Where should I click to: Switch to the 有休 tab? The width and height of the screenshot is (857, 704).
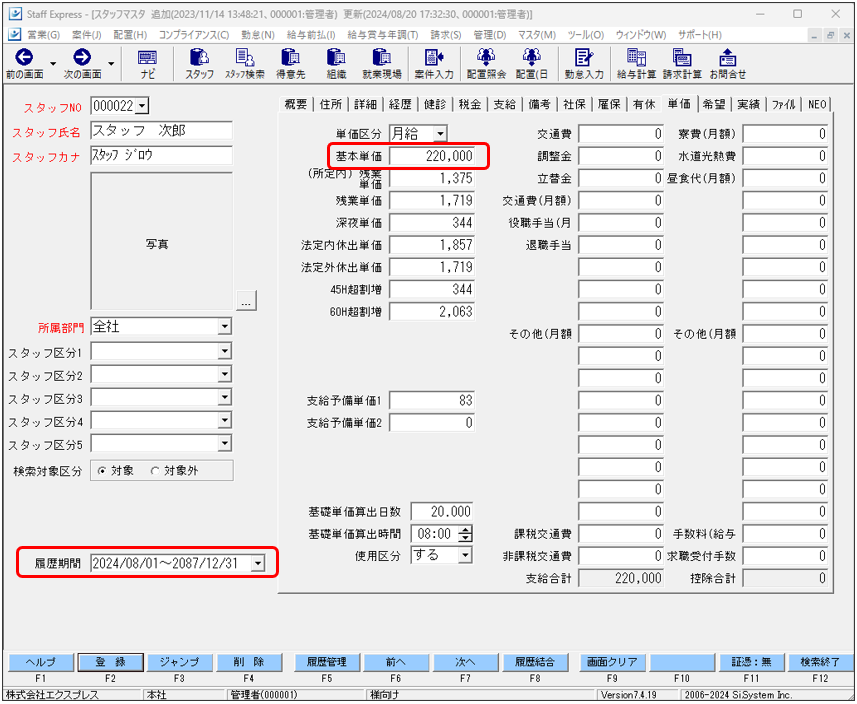coord(644,104)
